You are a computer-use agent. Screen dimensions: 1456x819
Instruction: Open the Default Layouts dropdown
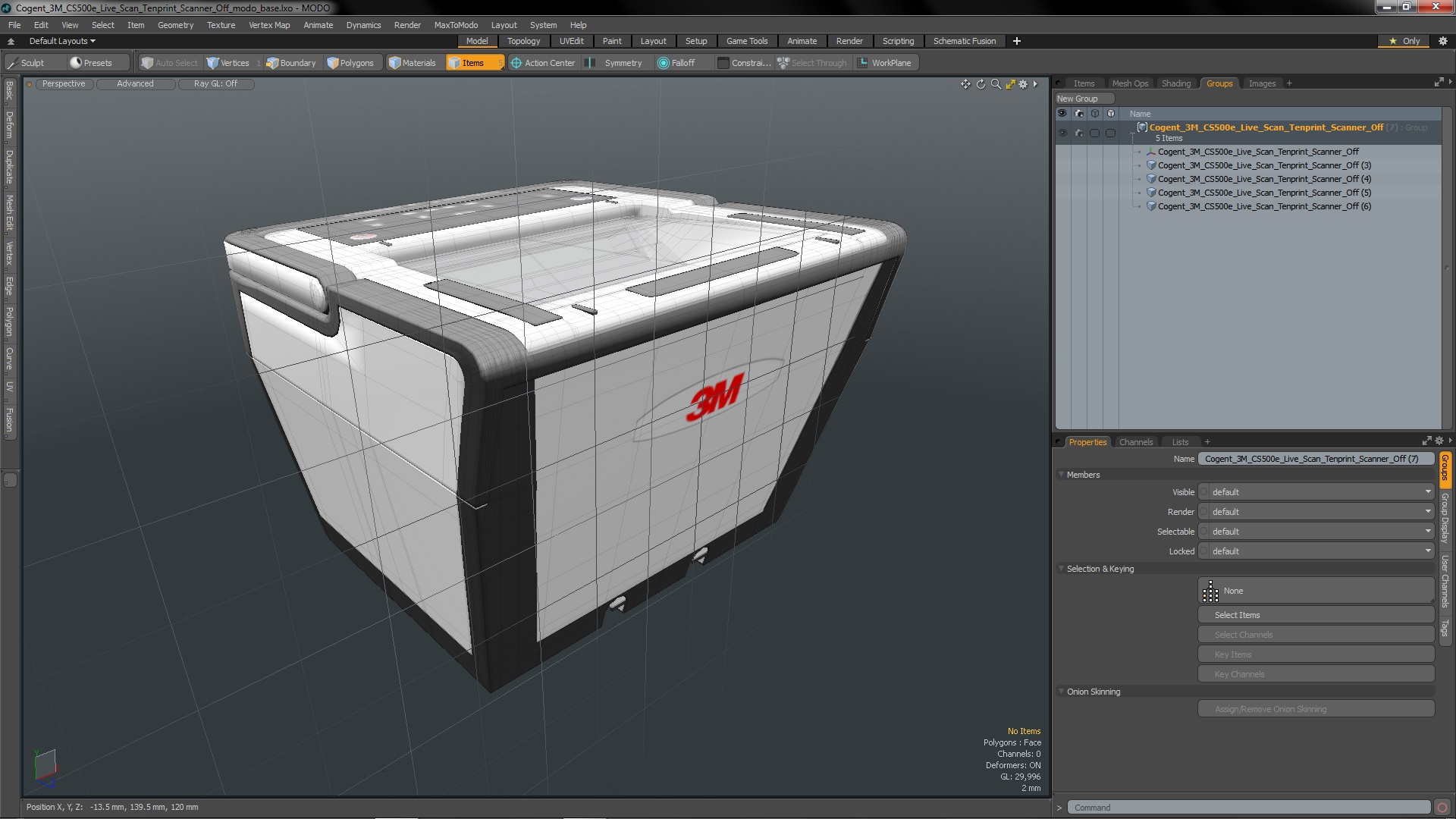point(62,41)
